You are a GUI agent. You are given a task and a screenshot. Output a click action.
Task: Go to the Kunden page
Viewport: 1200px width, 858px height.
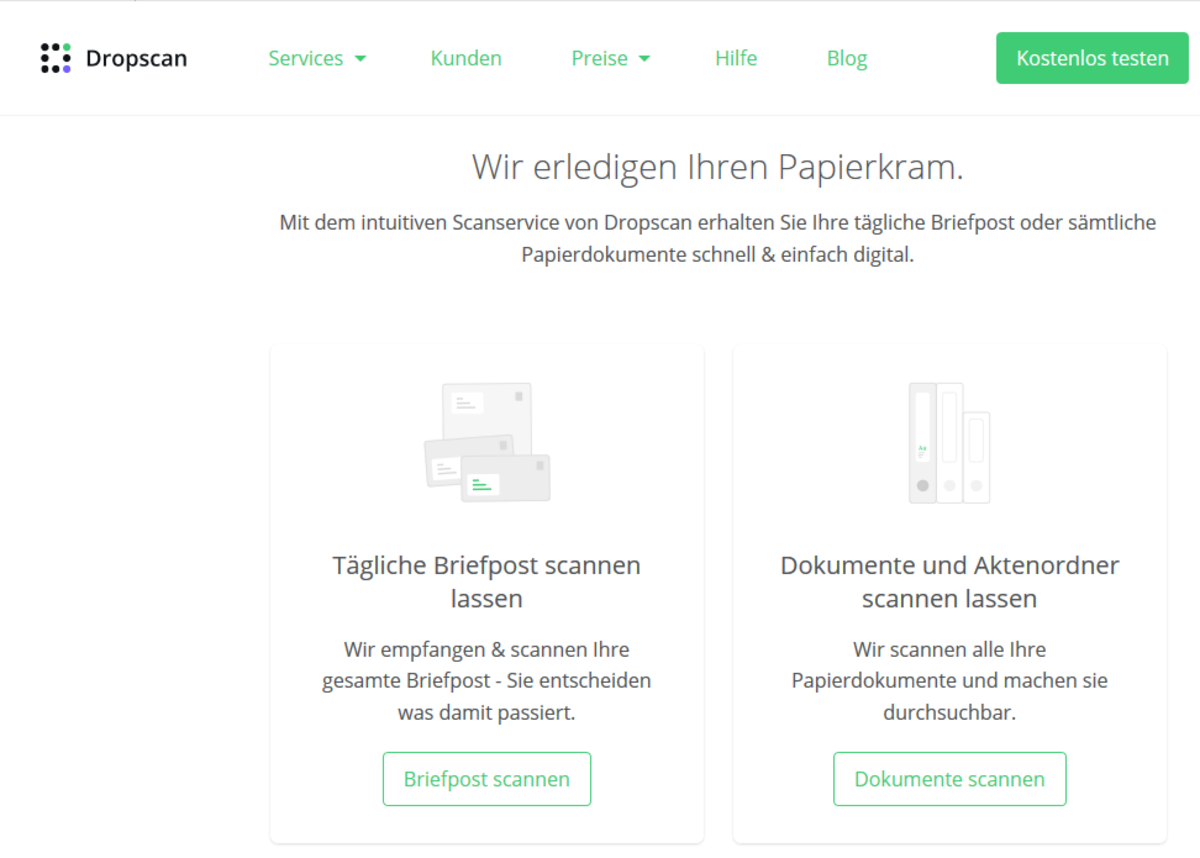(466, 58)
